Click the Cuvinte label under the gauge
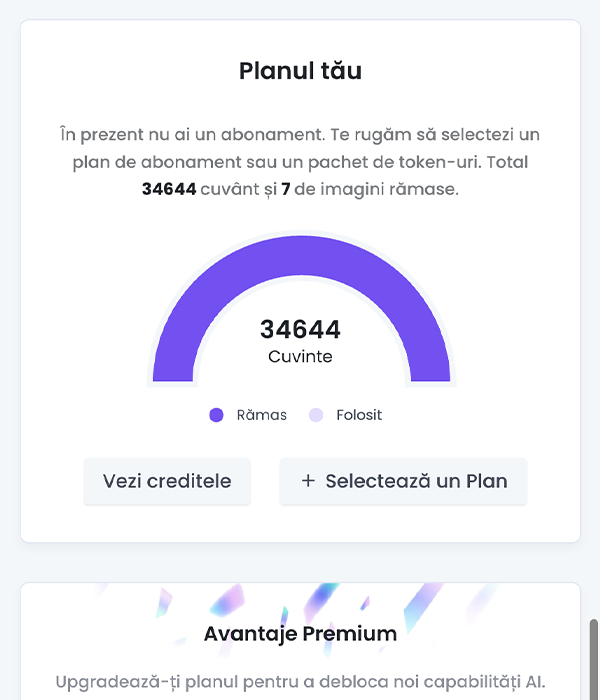600x700 pixels. 300,356
